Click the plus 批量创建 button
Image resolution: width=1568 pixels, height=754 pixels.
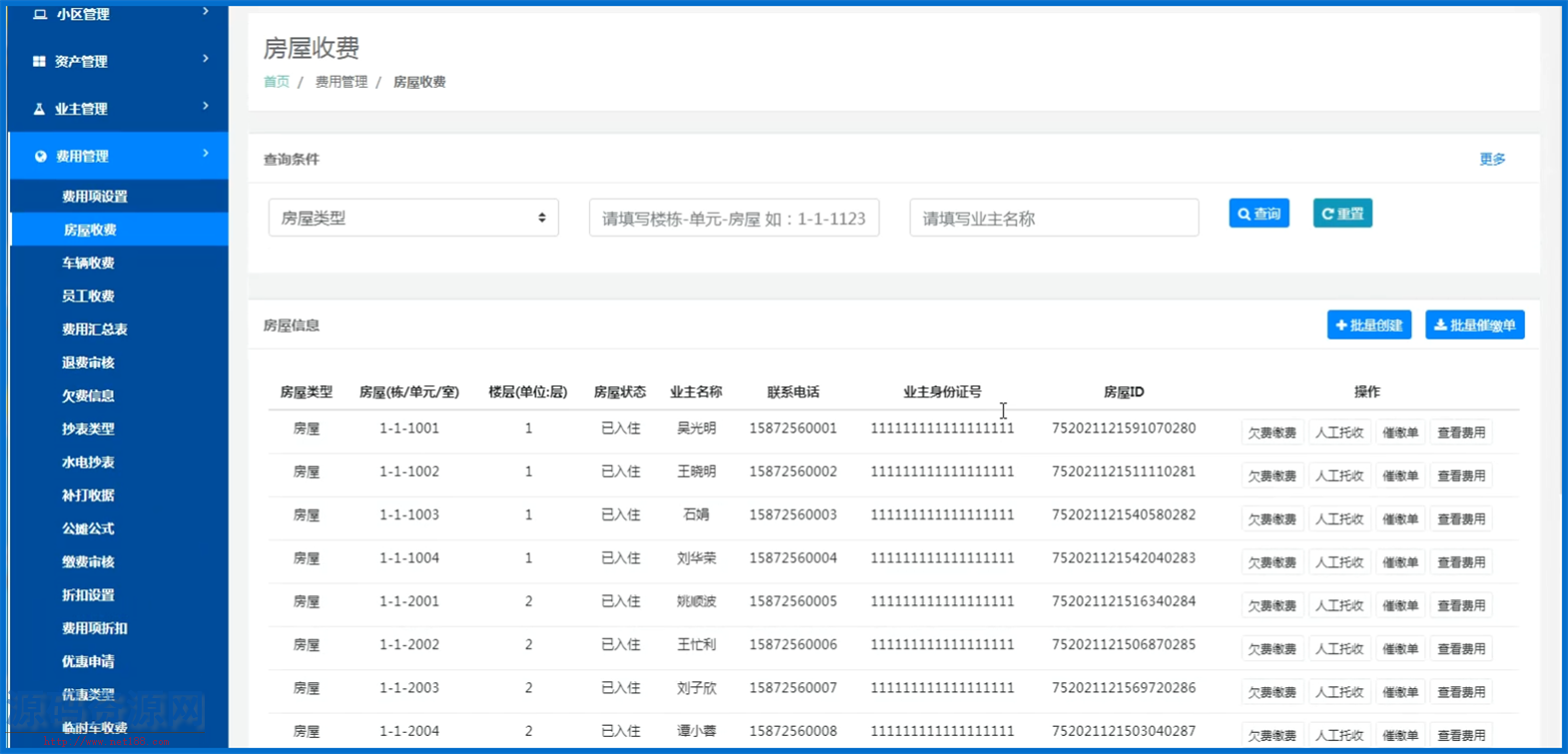1368,325
